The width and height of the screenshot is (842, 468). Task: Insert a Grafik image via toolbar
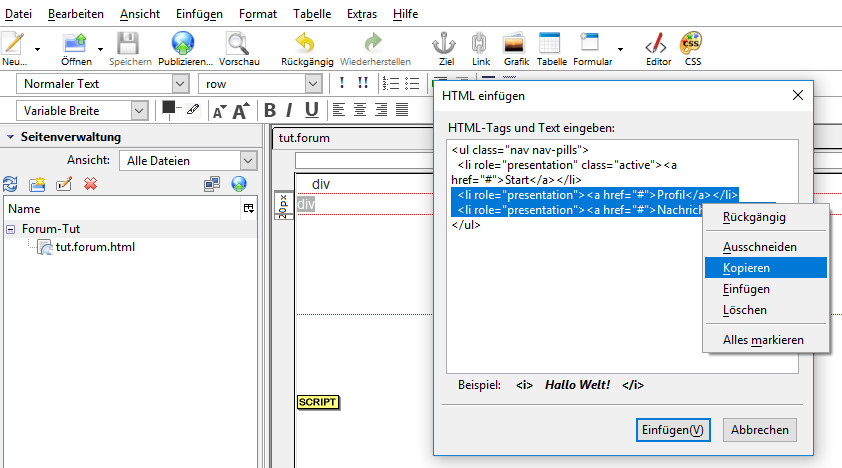click(x=515, y=44)
